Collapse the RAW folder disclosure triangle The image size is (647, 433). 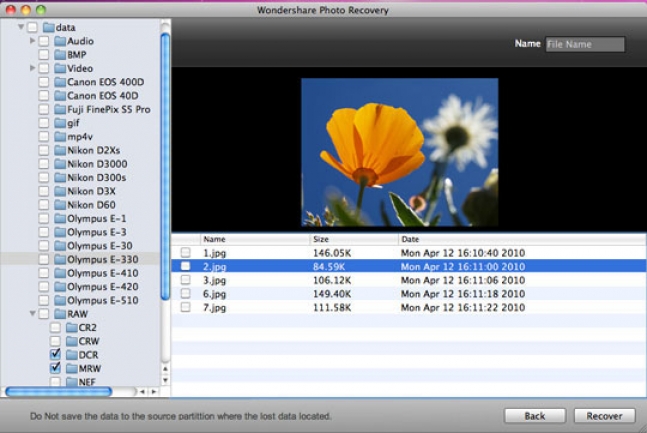(x=32, y=314)
